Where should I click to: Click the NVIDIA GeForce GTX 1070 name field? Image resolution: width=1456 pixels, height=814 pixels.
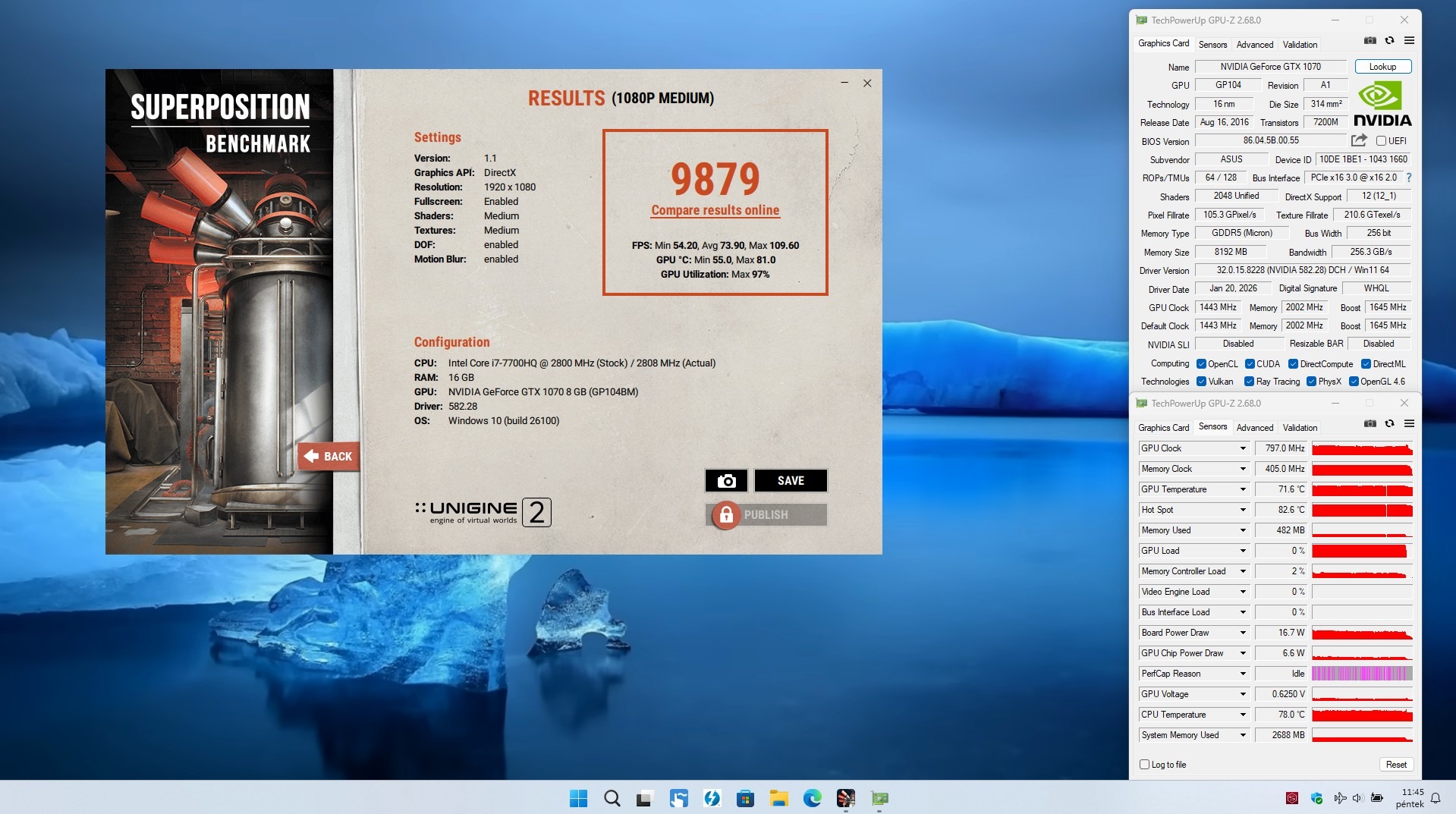[x=1270, y=67]
